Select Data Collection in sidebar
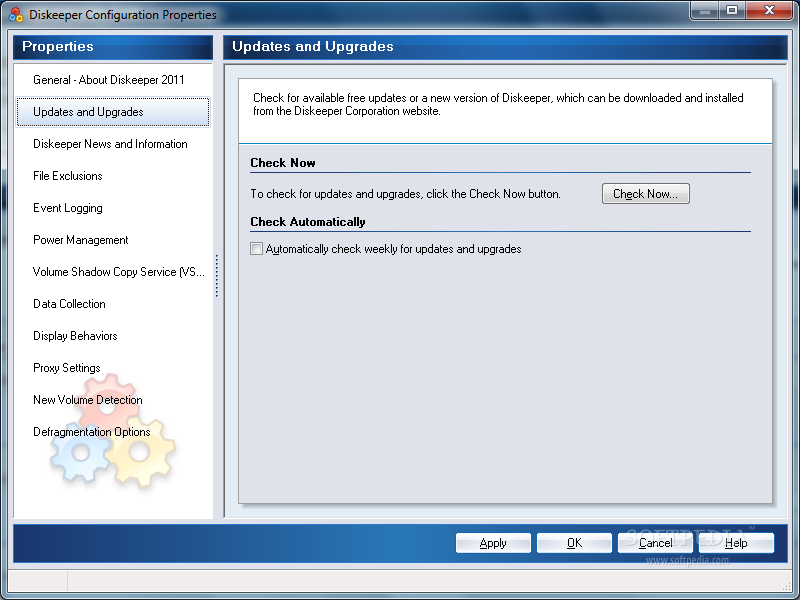Screen dimensions: 800x600 (x=69, y=304)
